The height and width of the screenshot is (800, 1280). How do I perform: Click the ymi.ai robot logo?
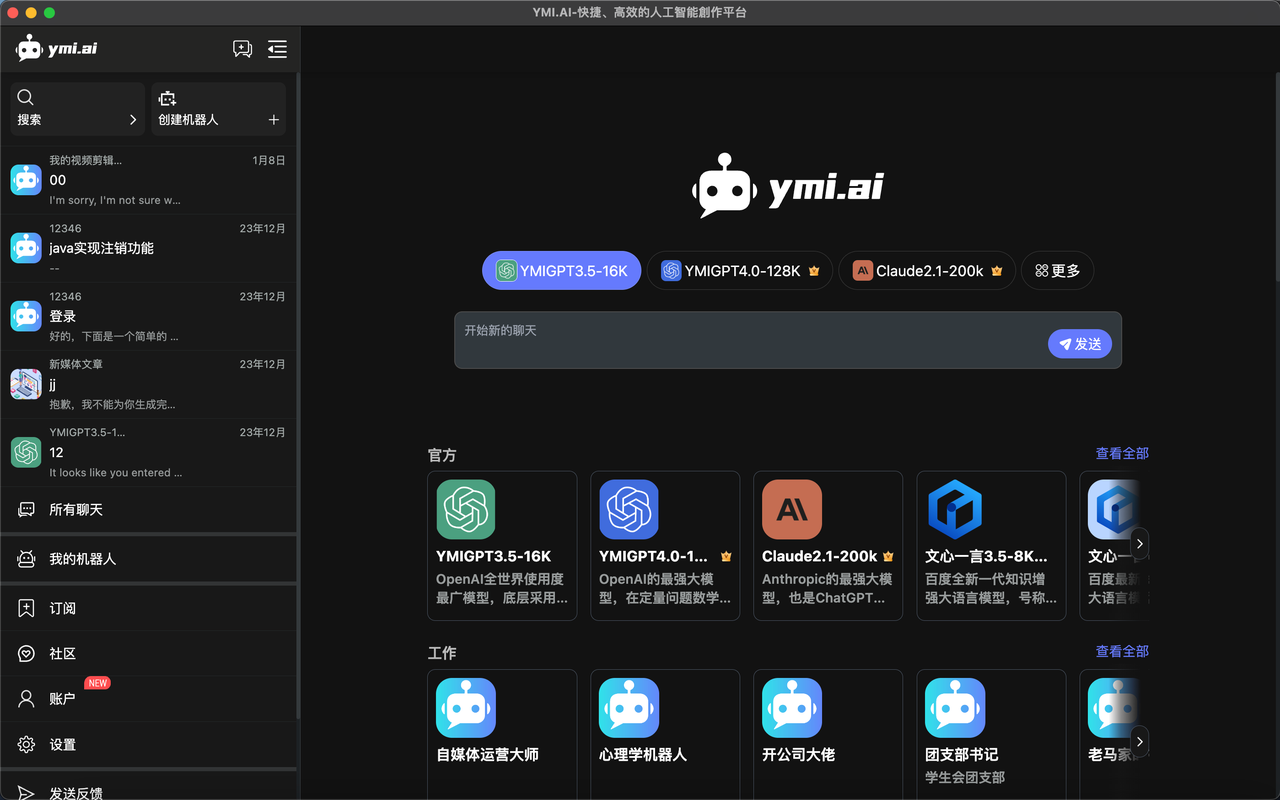coord(28,47)
